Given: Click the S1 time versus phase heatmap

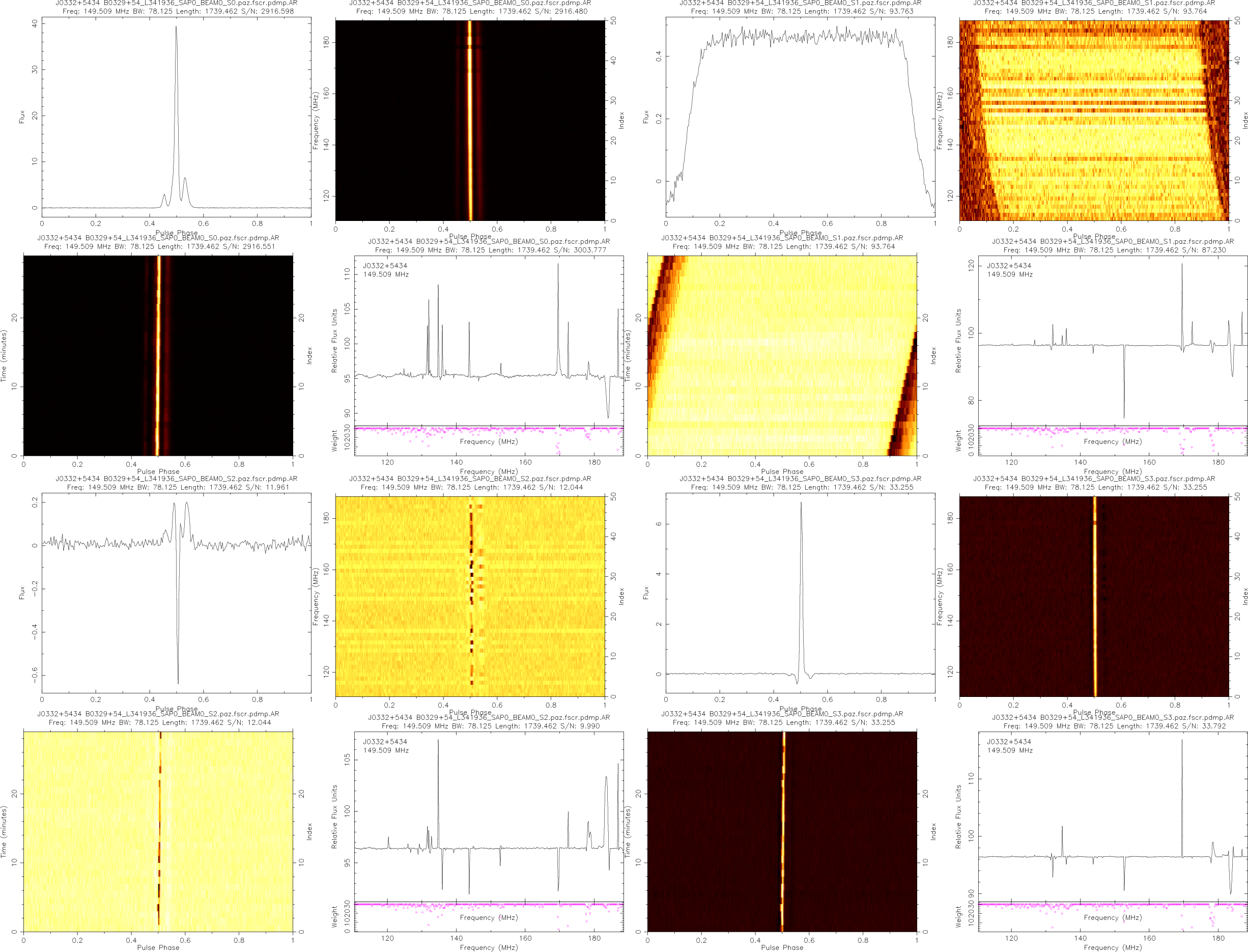Looking at the screenshot, I should pos(782,355).
